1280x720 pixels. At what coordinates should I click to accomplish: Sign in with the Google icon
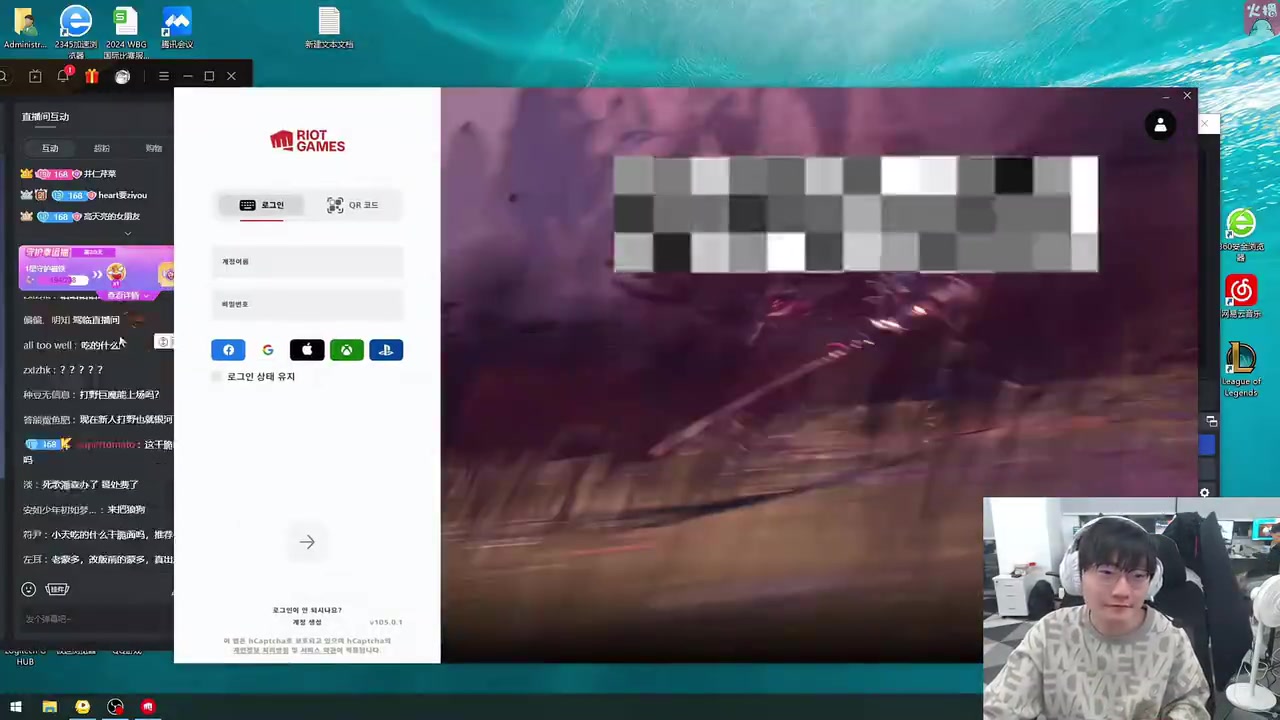(x=268, y=350)
